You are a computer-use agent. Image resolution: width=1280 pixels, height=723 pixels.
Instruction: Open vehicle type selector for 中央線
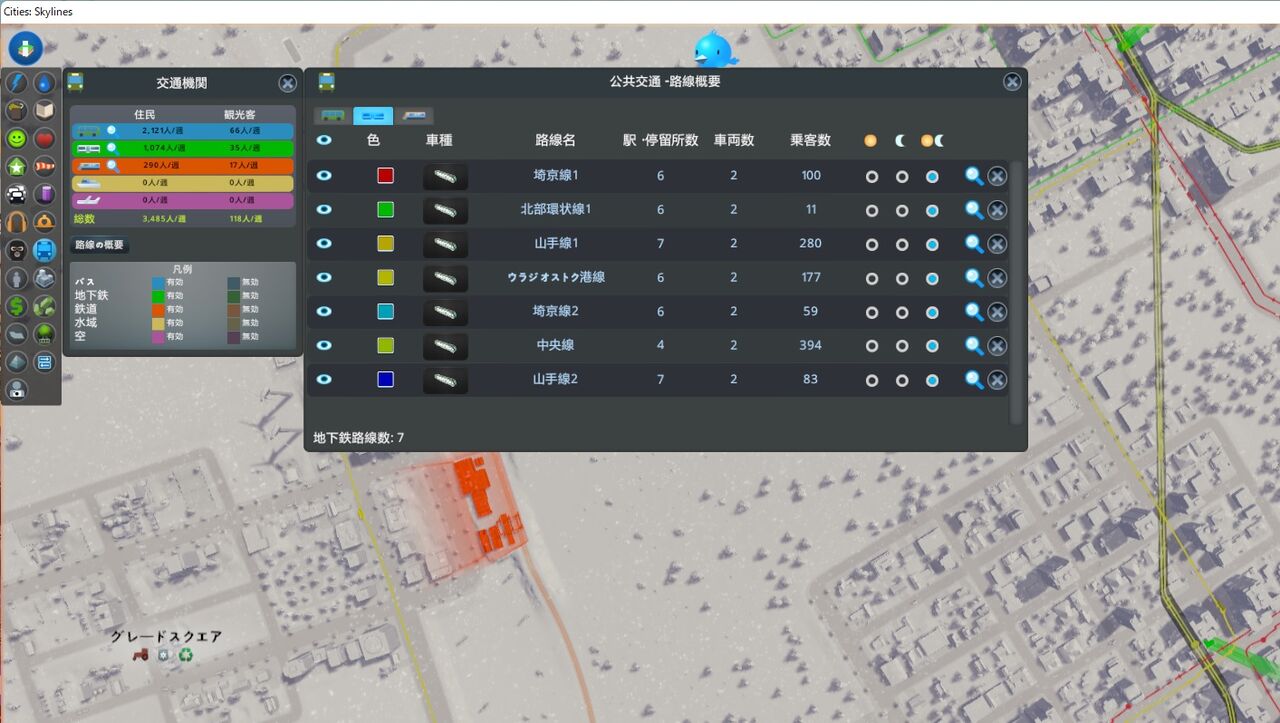pyautogui.click(x=445, y=346)
